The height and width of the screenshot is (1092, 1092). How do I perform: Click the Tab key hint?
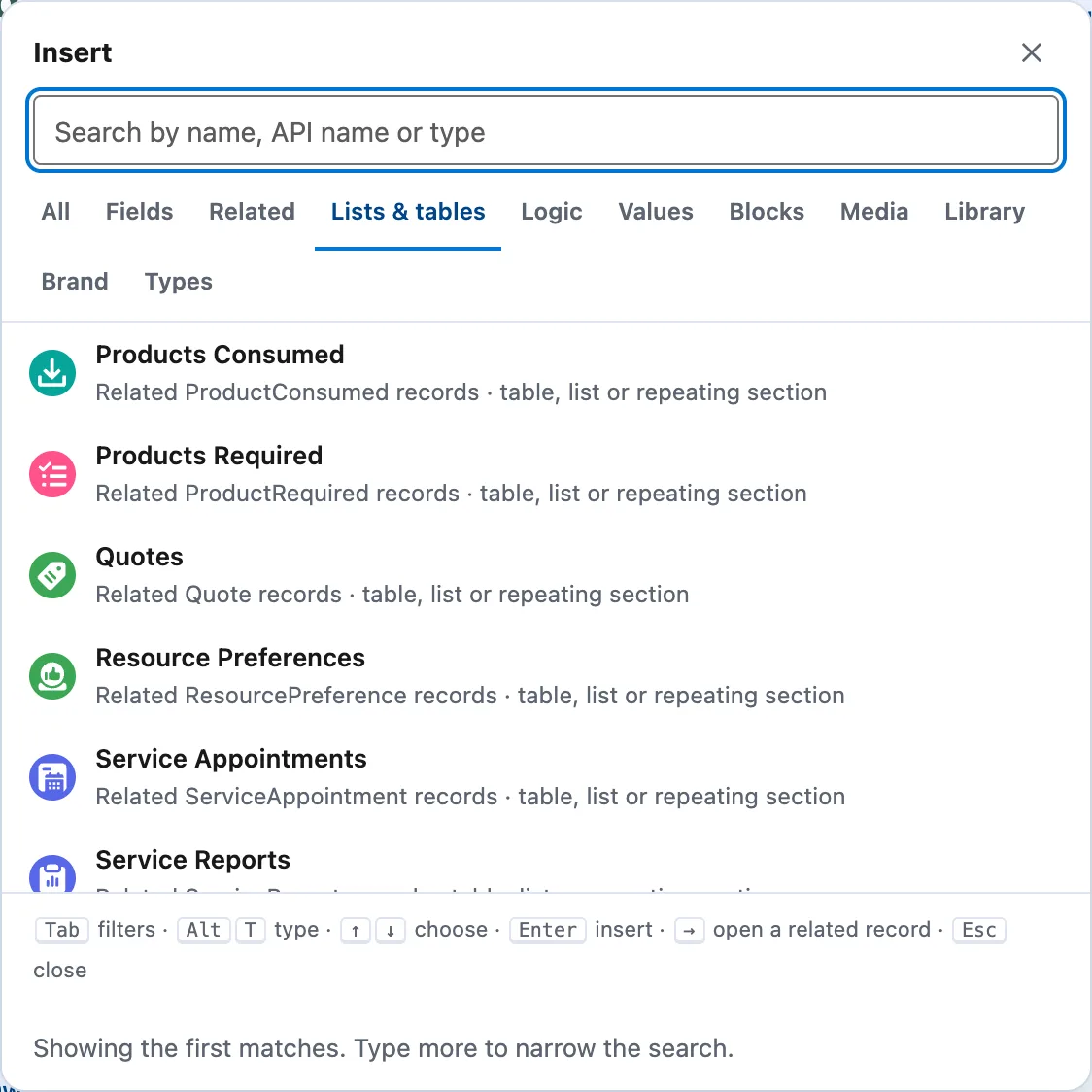point(62,931)
